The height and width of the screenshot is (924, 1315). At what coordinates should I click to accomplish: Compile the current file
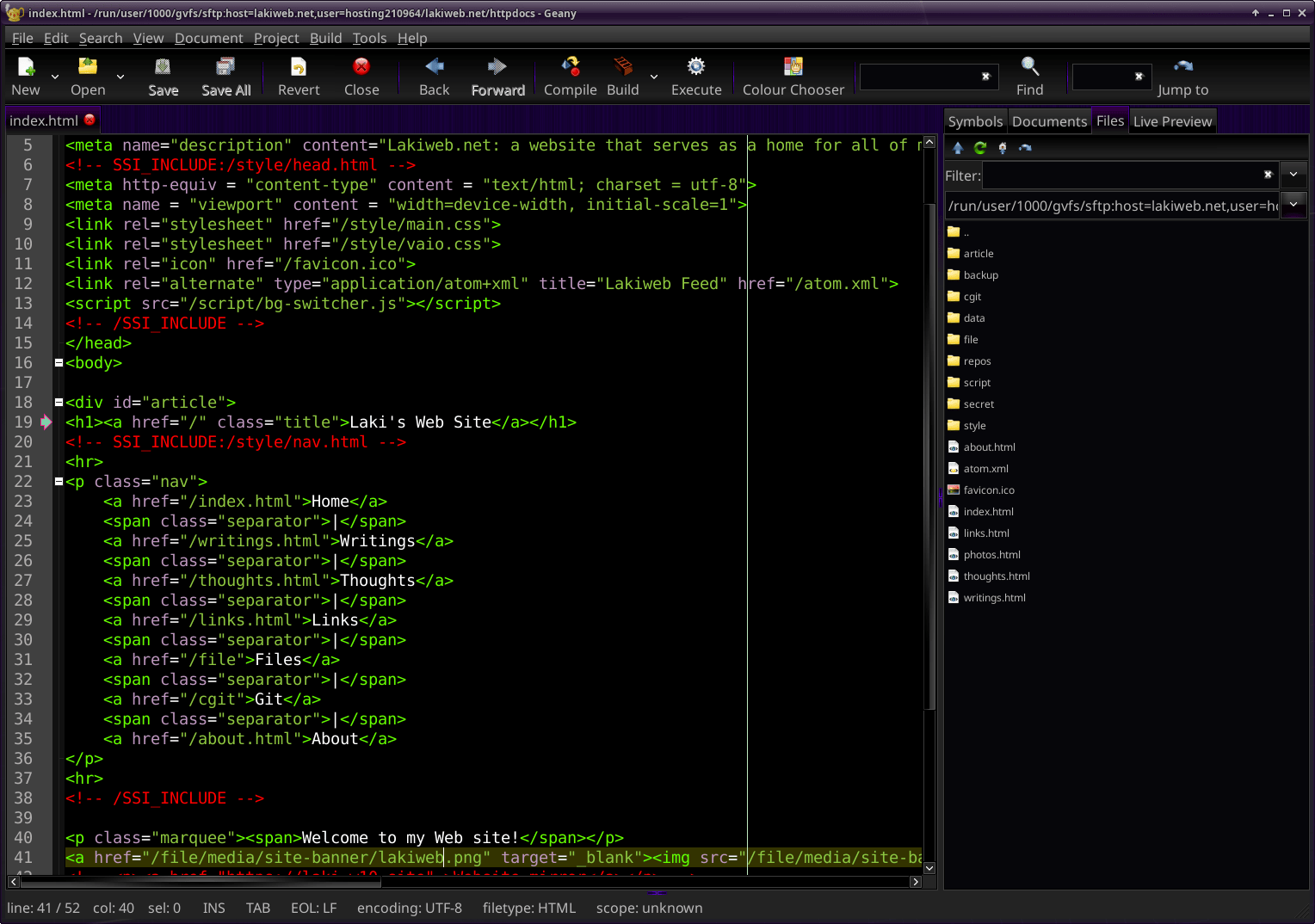click(570, 67)
